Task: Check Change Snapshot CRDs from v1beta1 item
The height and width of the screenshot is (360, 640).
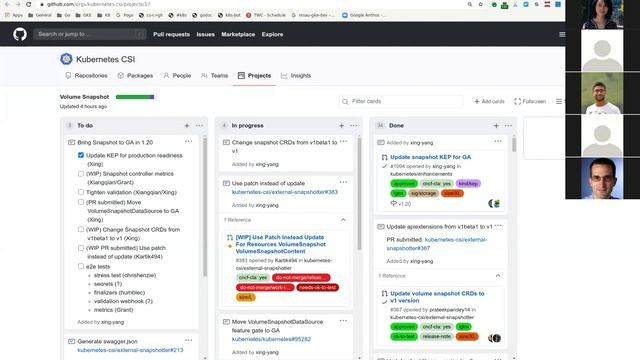Action: coord(81,229)
